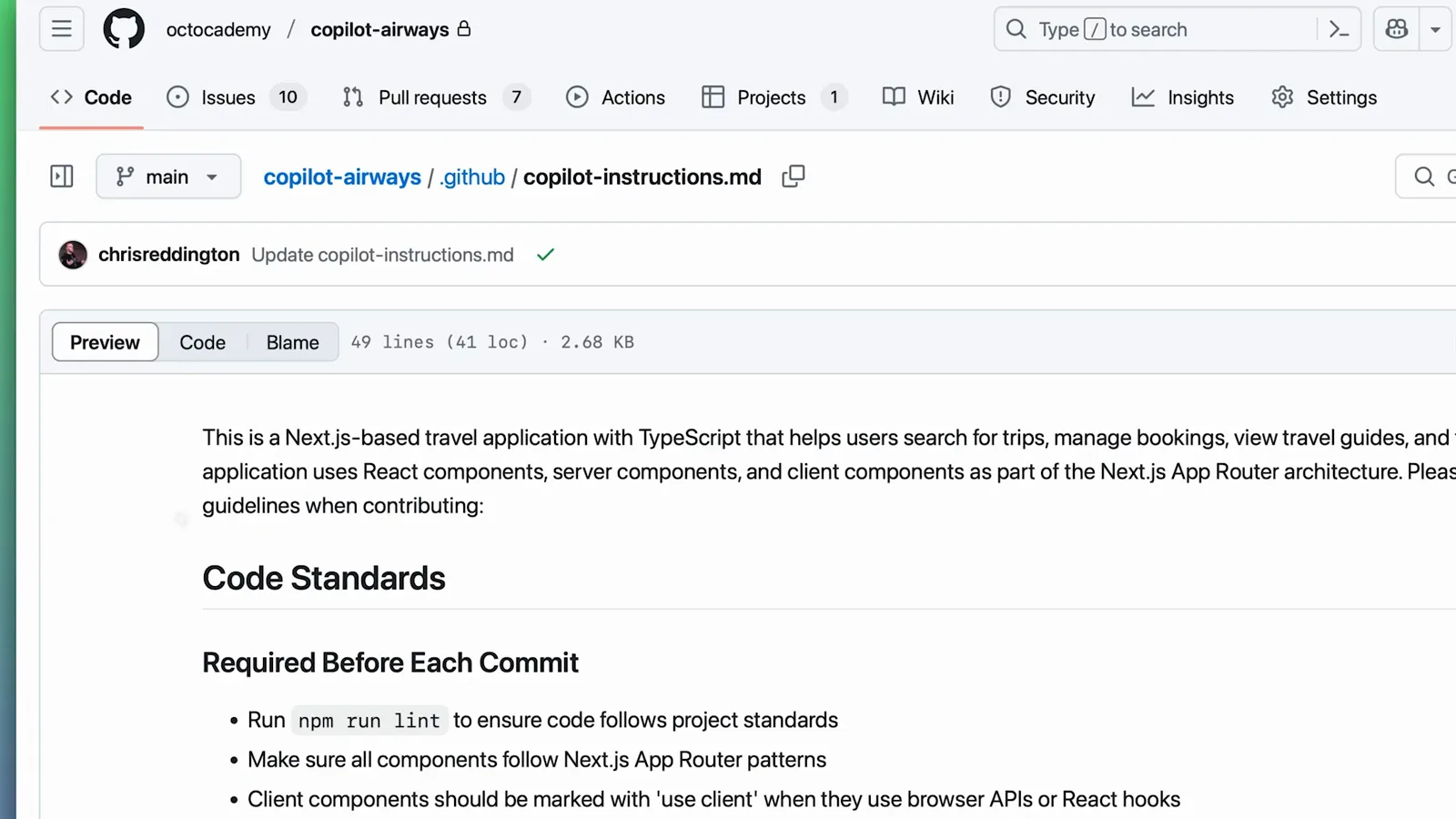Click the search bar in header
Viewport: 1456px width, 819px height.
tap(1178, 29)
